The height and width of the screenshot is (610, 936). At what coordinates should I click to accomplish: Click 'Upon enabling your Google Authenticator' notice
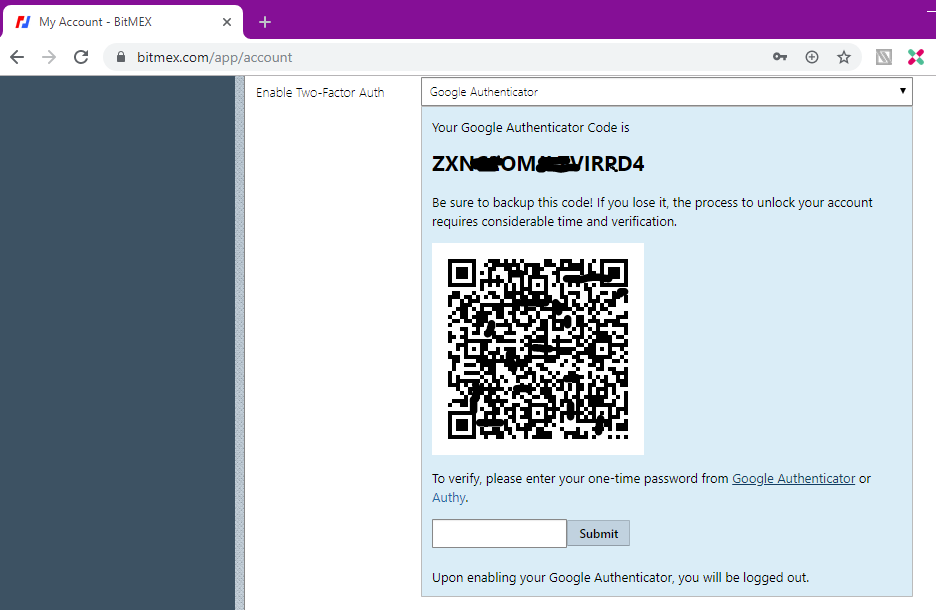620,578
